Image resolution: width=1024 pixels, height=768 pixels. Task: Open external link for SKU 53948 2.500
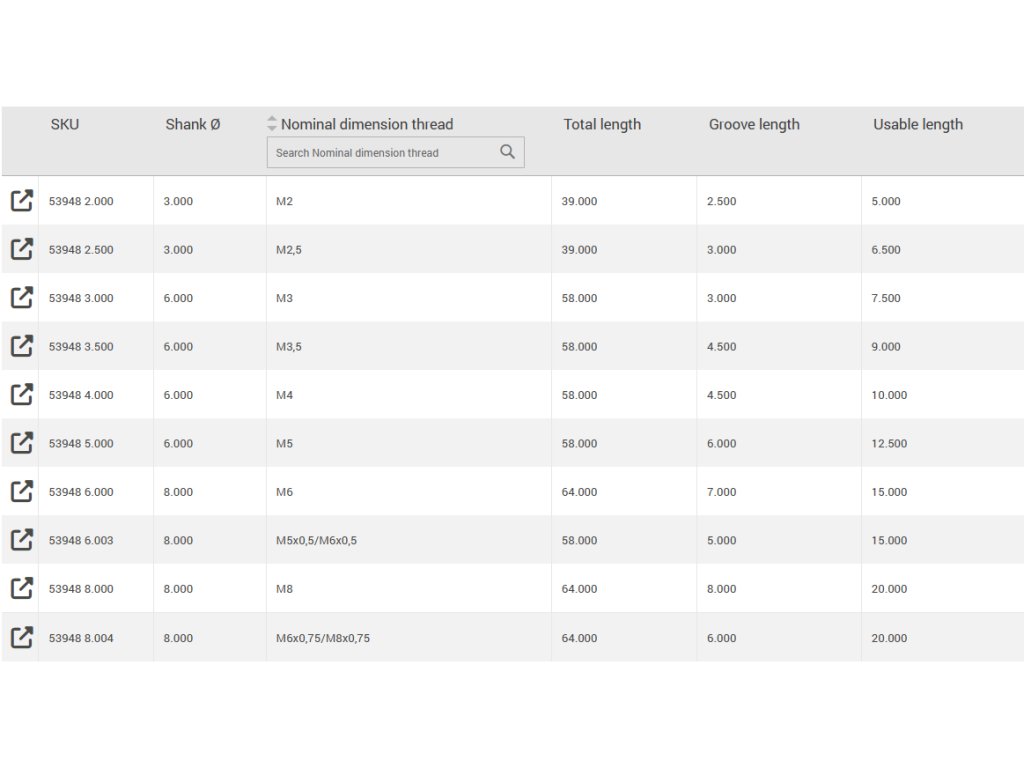(x=21, y=249)
